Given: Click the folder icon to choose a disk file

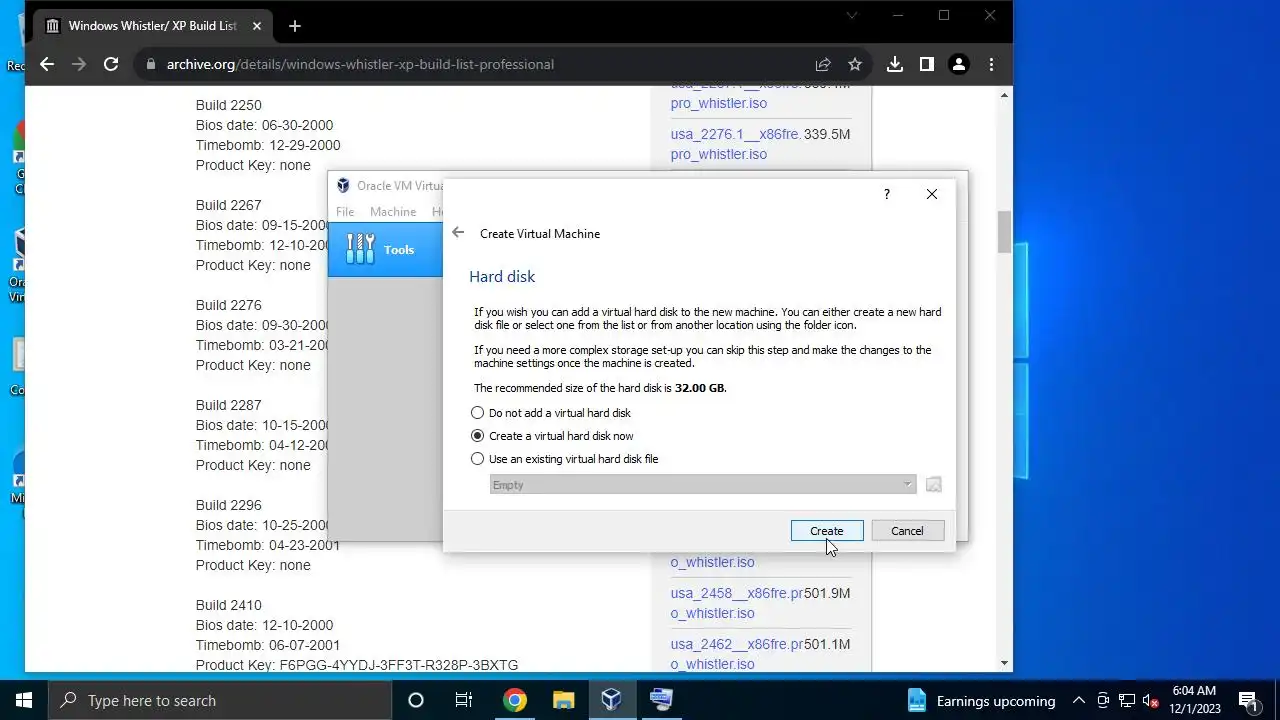Looking at the screenshot, I should pos(933,485).
